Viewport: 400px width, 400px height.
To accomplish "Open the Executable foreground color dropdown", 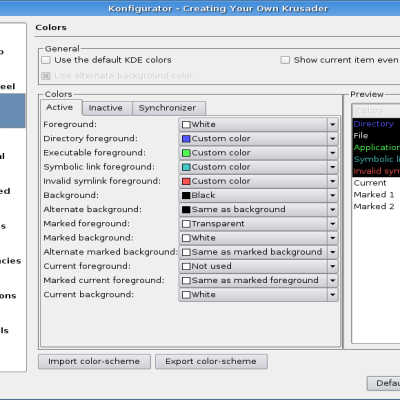I will (x=259, y=153).
